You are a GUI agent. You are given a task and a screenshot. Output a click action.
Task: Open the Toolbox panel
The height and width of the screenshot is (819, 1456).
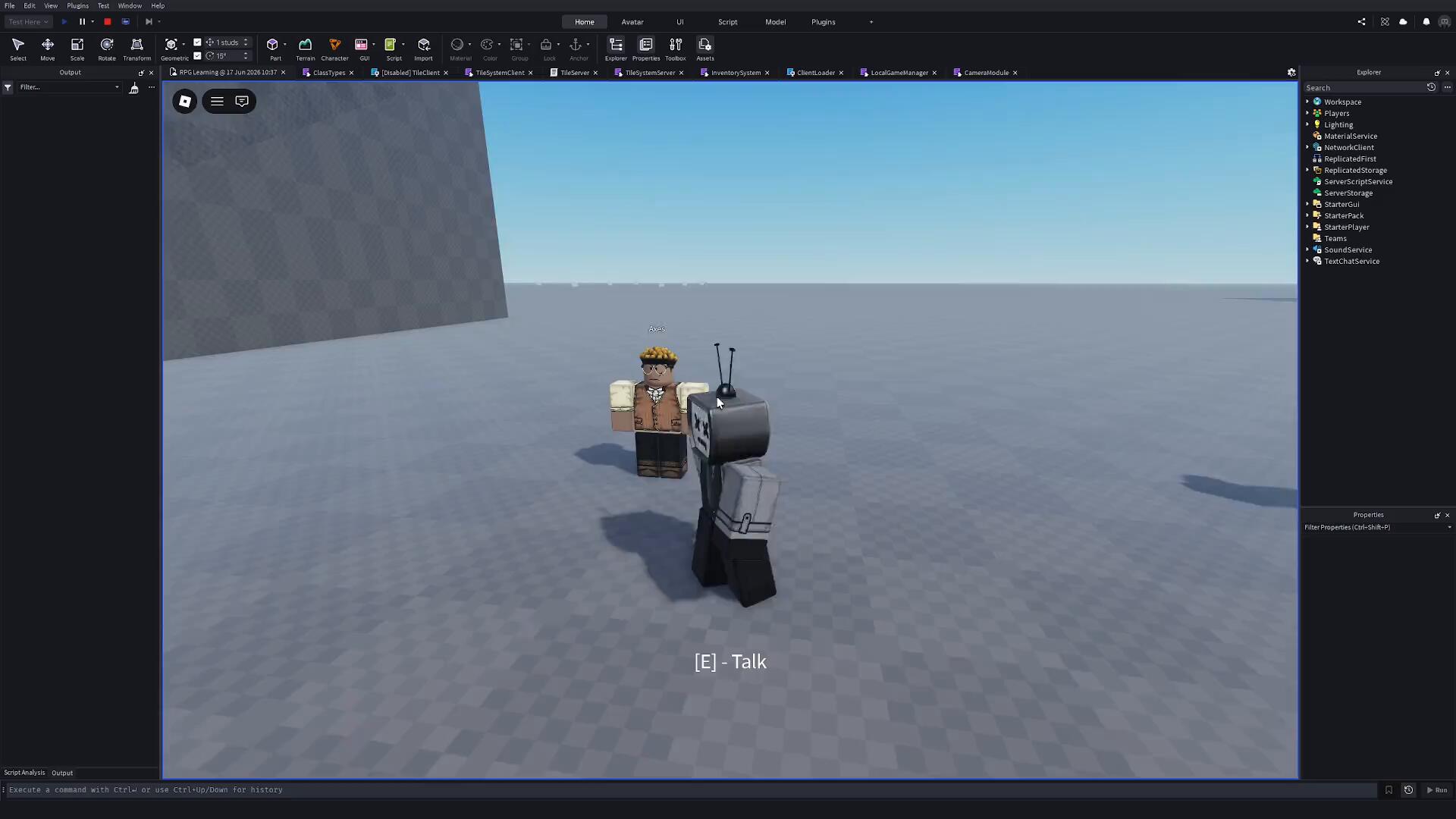pos(675,49)
